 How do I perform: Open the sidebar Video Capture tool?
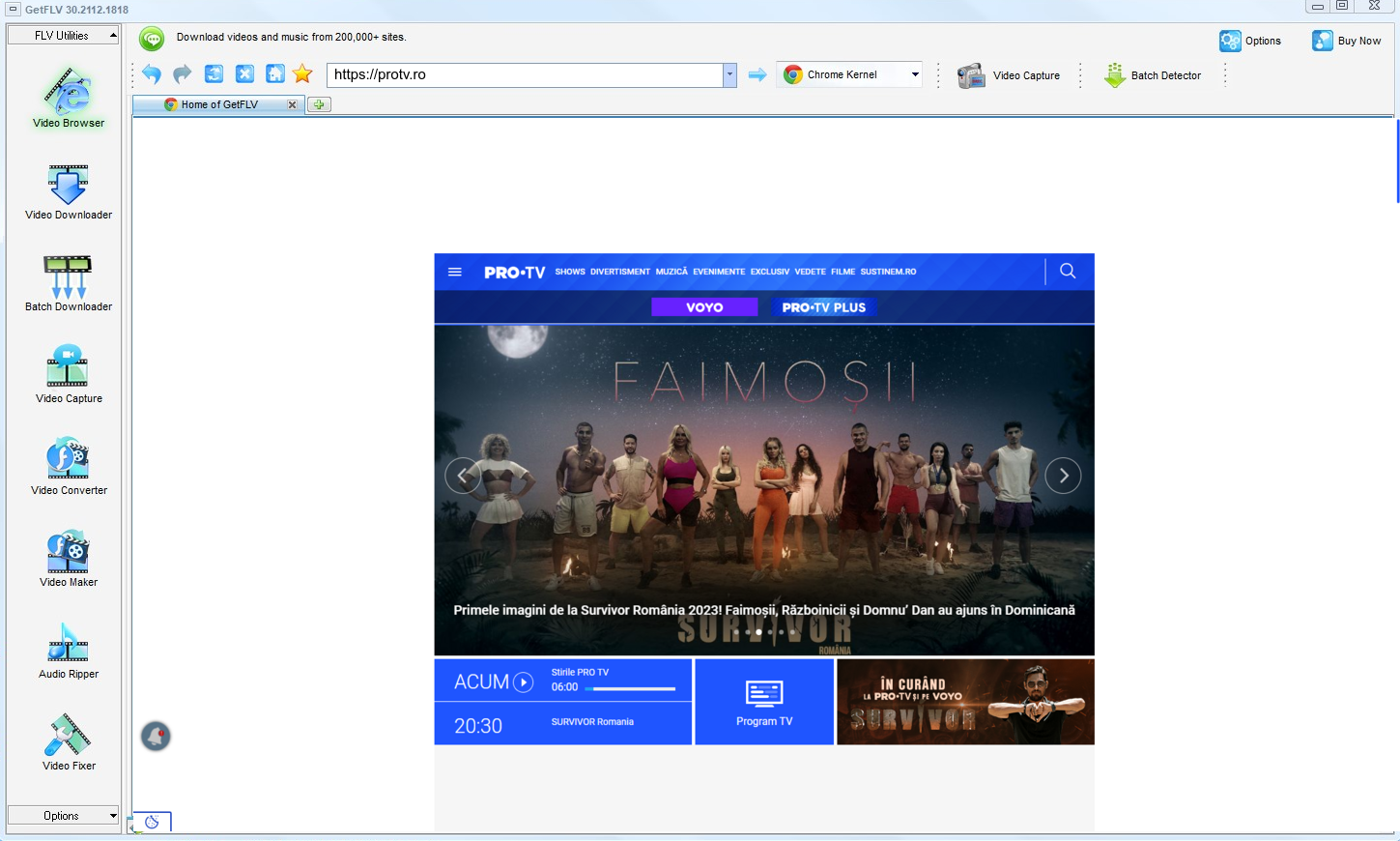[68, 374]
